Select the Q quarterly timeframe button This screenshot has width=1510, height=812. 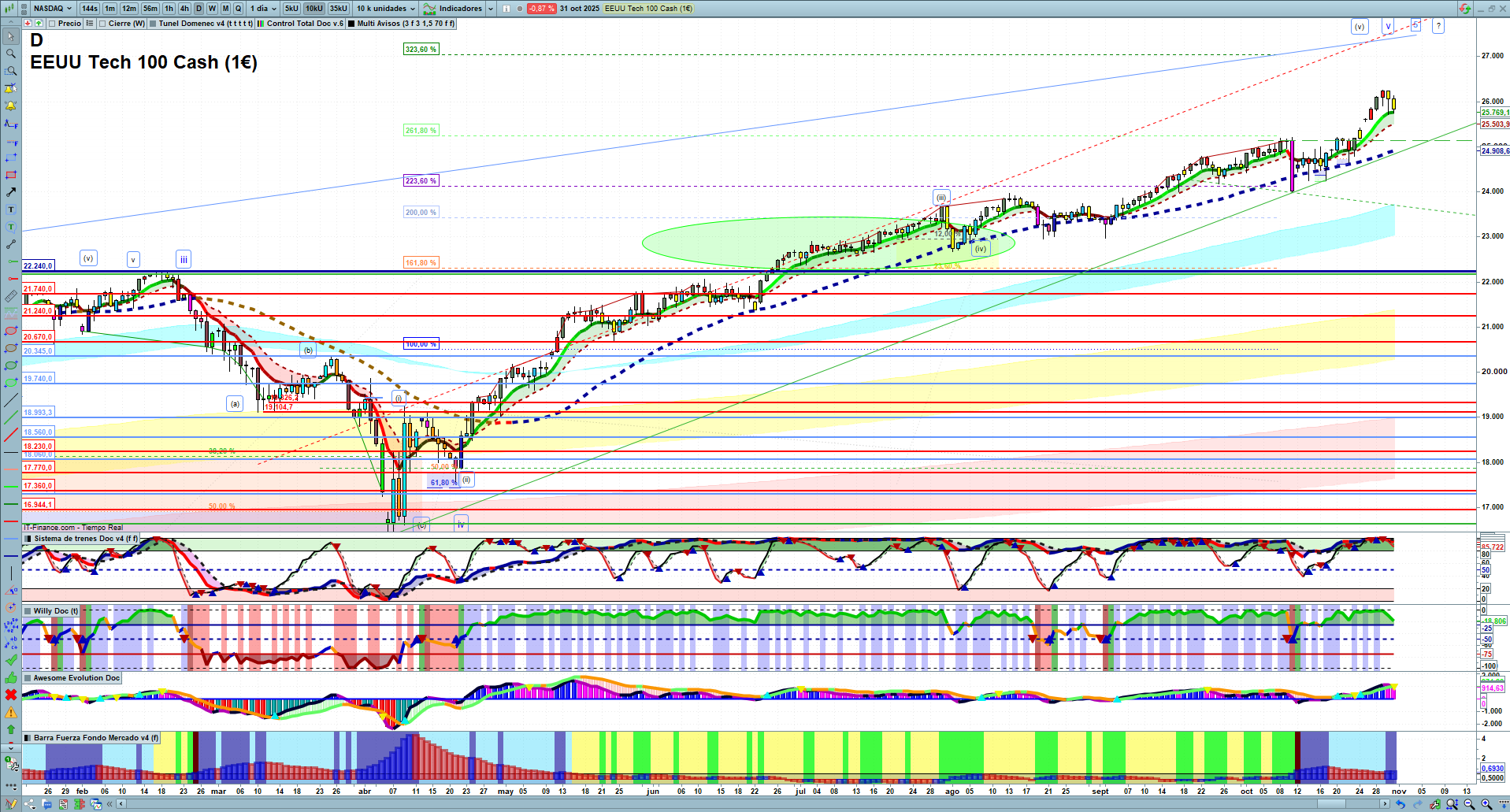(239, 9)
